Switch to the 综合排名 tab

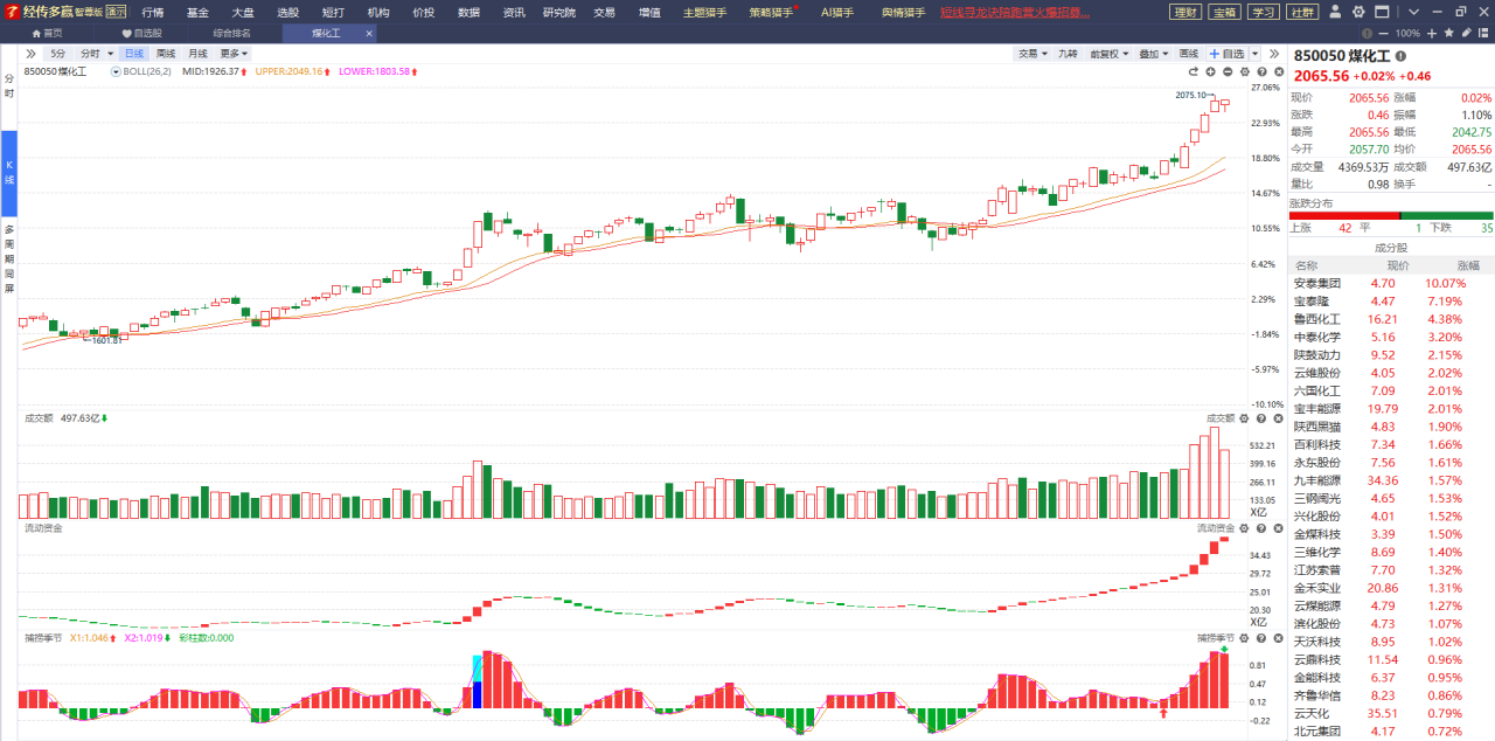(x=231, y=33)
